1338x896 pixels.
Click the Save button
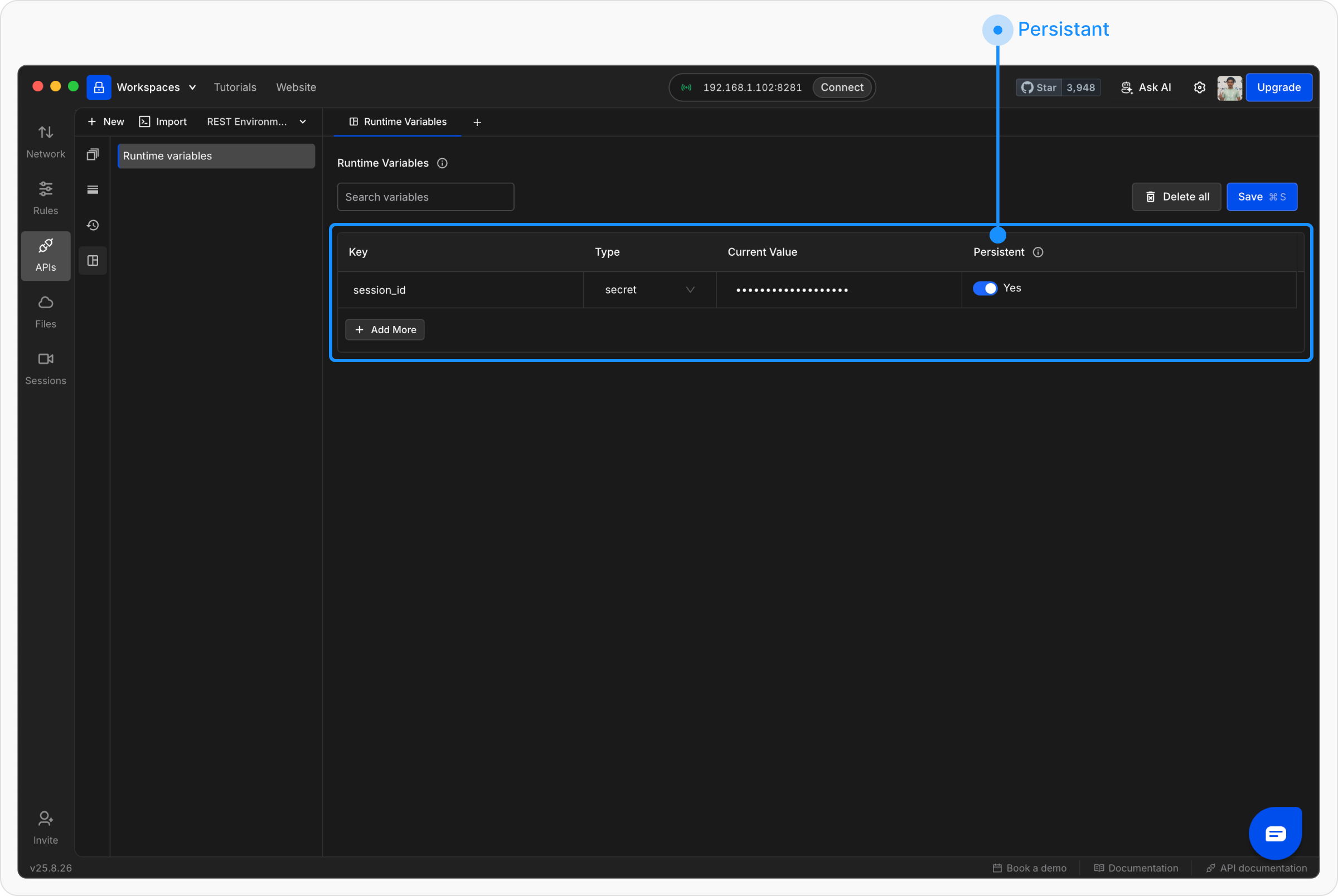[x=1261, y=197]
